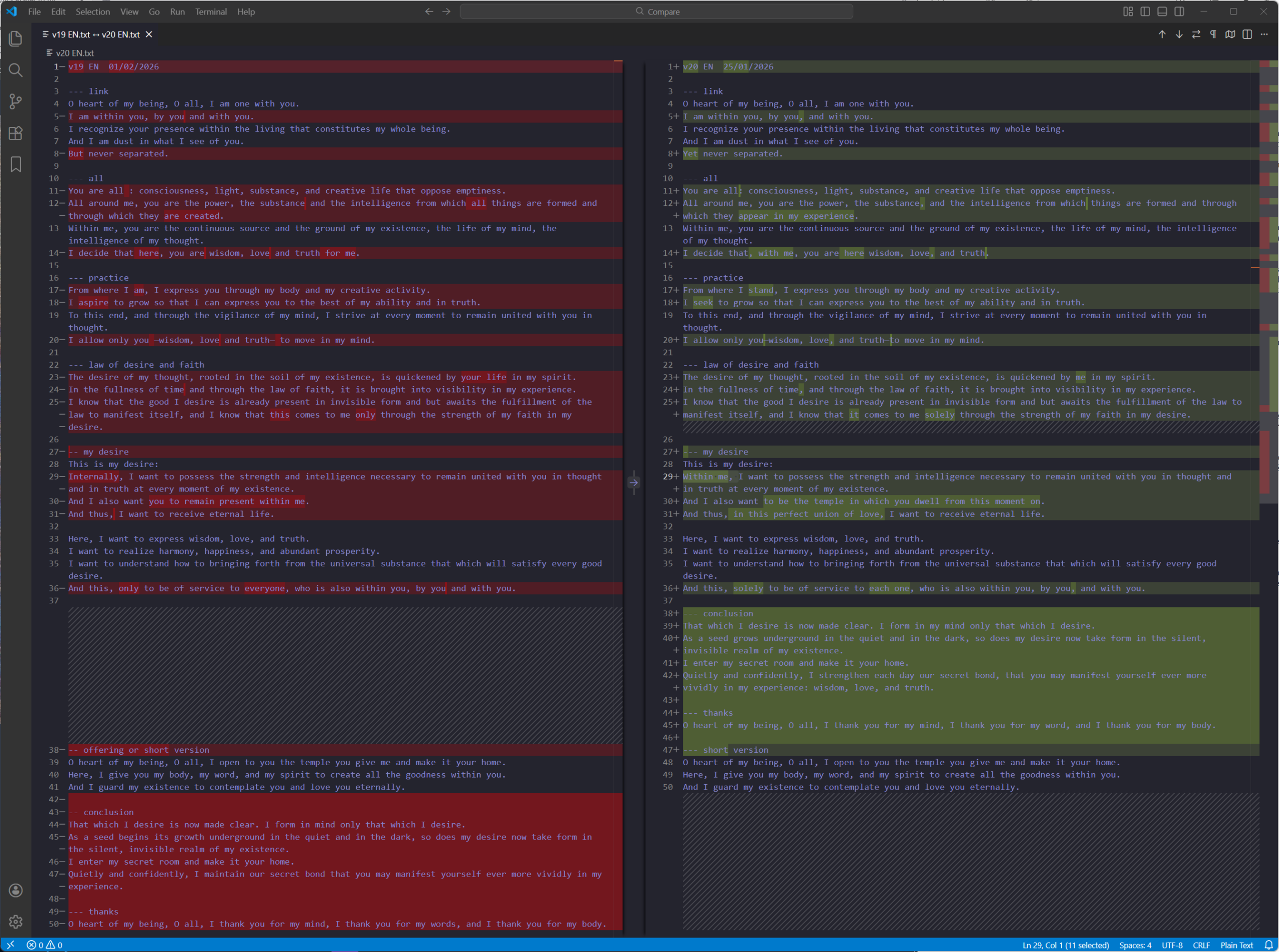Go to previous change arrow
The height and width of the screenshot is (952, 1279).
pyautogui.click(x=1162, y=34)
